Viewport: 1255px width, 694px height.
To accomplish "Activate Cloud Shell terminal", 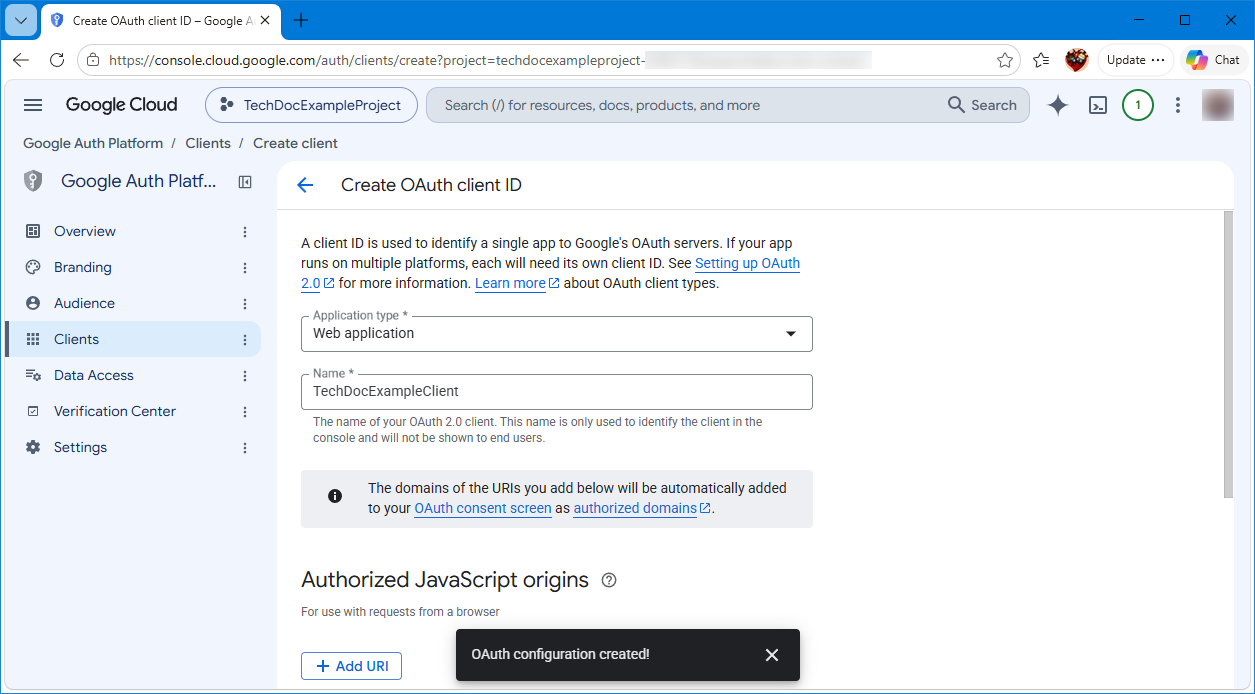I will coord(1098,105).
